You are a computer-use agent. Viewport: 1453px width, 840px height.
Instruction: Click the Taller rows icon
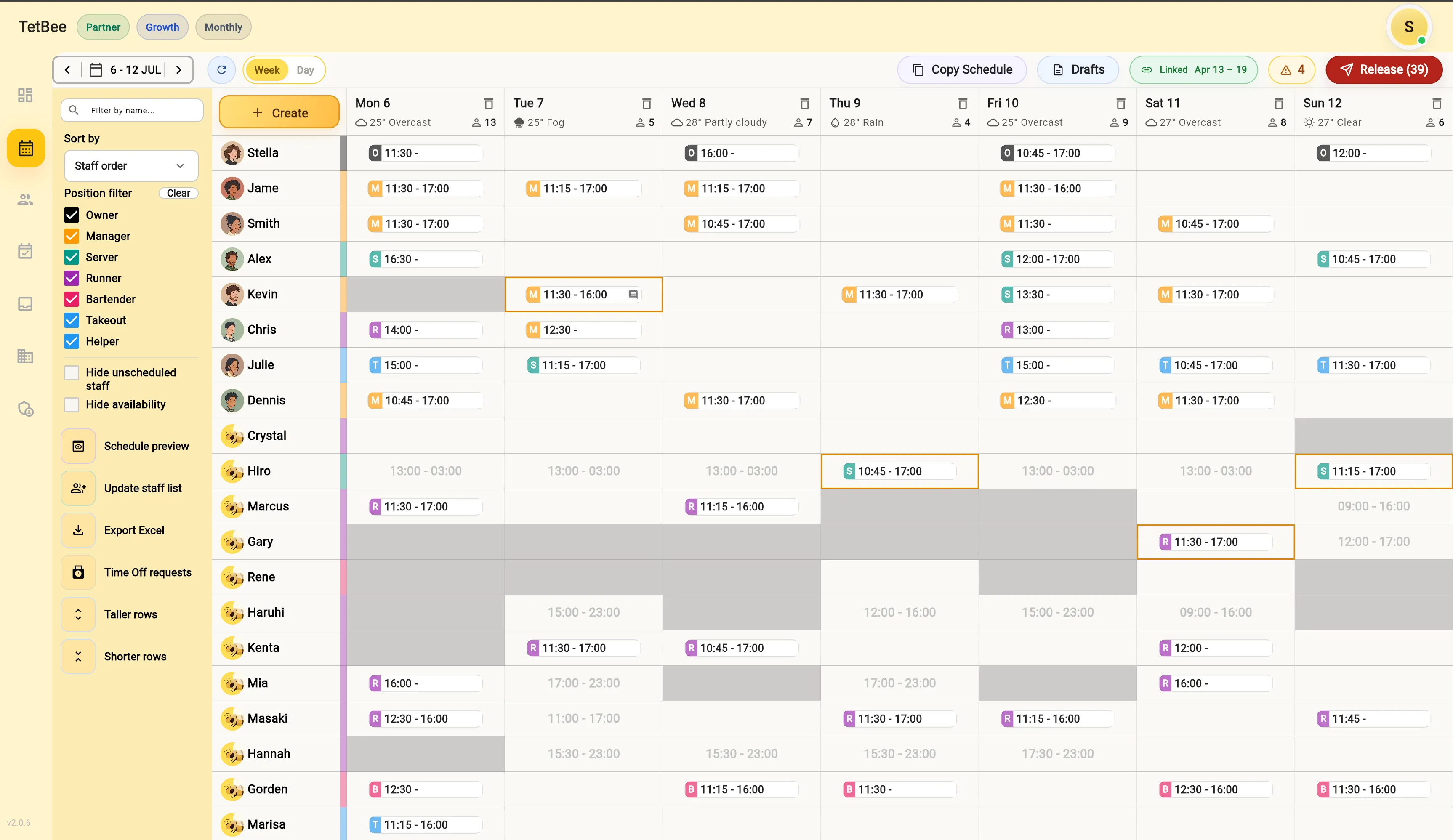78,614
